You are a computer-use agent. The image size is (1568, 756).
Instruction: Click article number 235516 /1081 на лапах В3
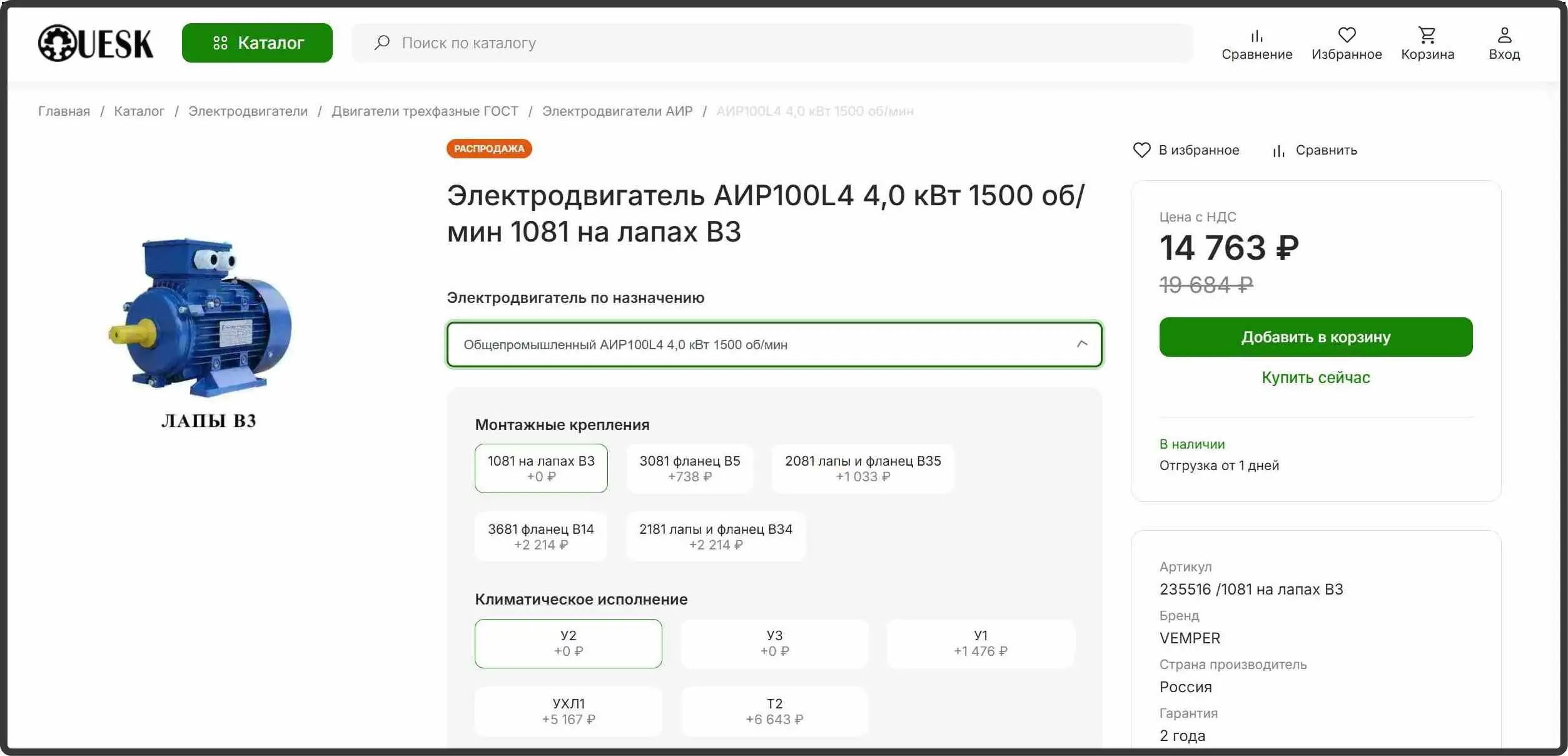pos(1251,590)
